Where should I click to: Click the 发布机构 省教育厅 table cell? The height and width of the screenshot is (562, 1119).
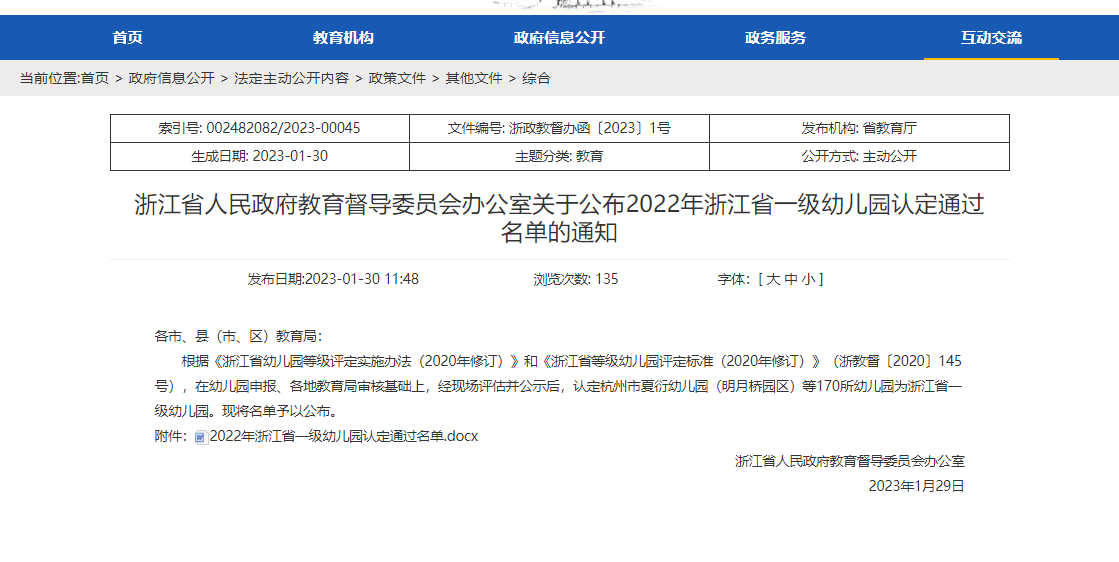point(859,129)
